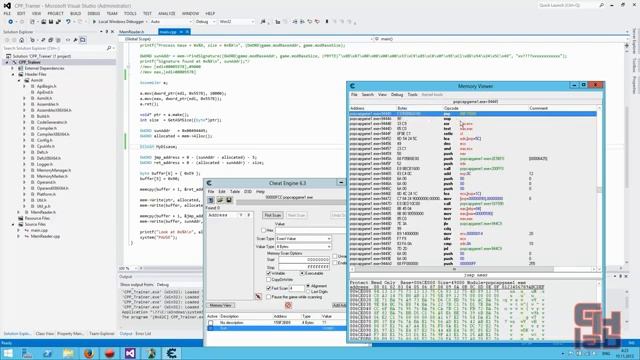Click the Undo icon in Visual Studio toolbar

click(x=68, y=22)
